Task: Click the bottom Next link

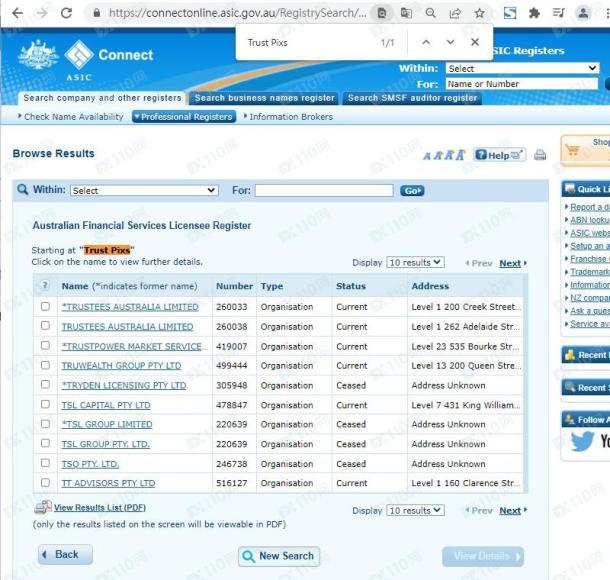Action: click(x=510, y=511)
